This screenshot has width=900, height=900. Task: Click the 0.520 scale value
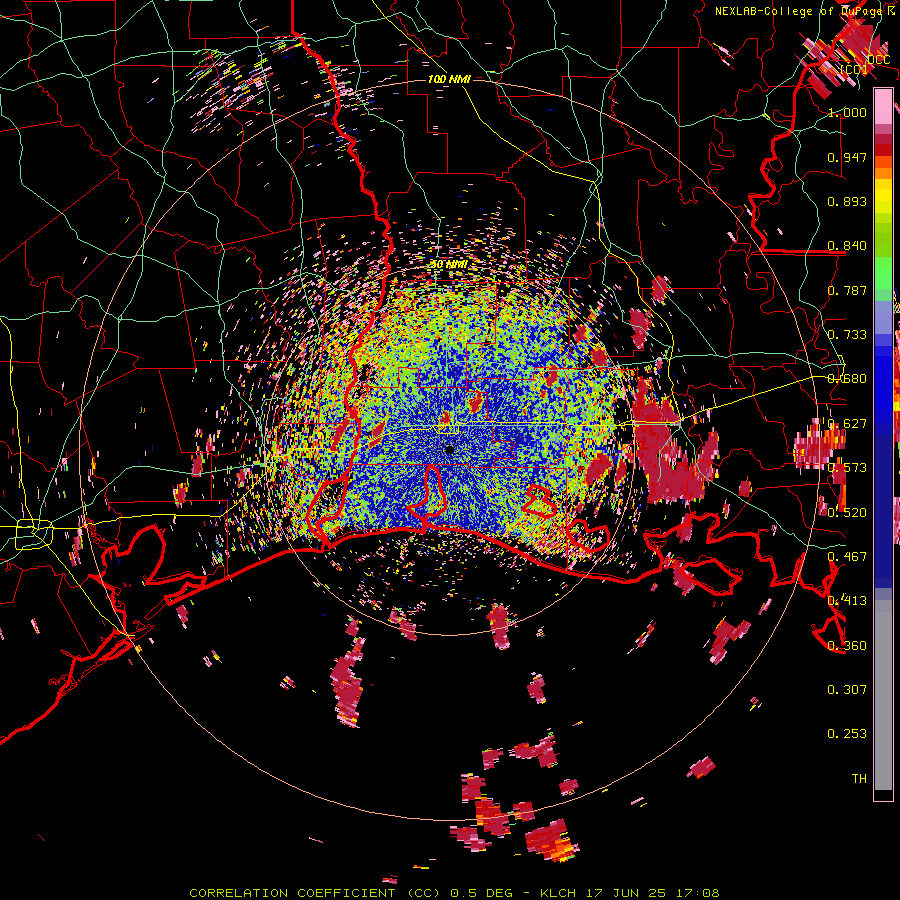847,512
